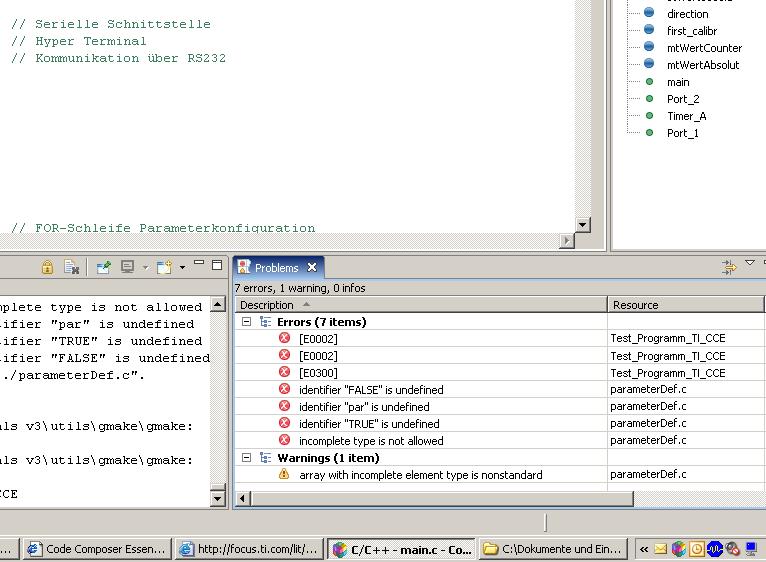Clear the console with the document-X icon
The image size is (766, 562).
pyautogui.click(x=71, y=267)
